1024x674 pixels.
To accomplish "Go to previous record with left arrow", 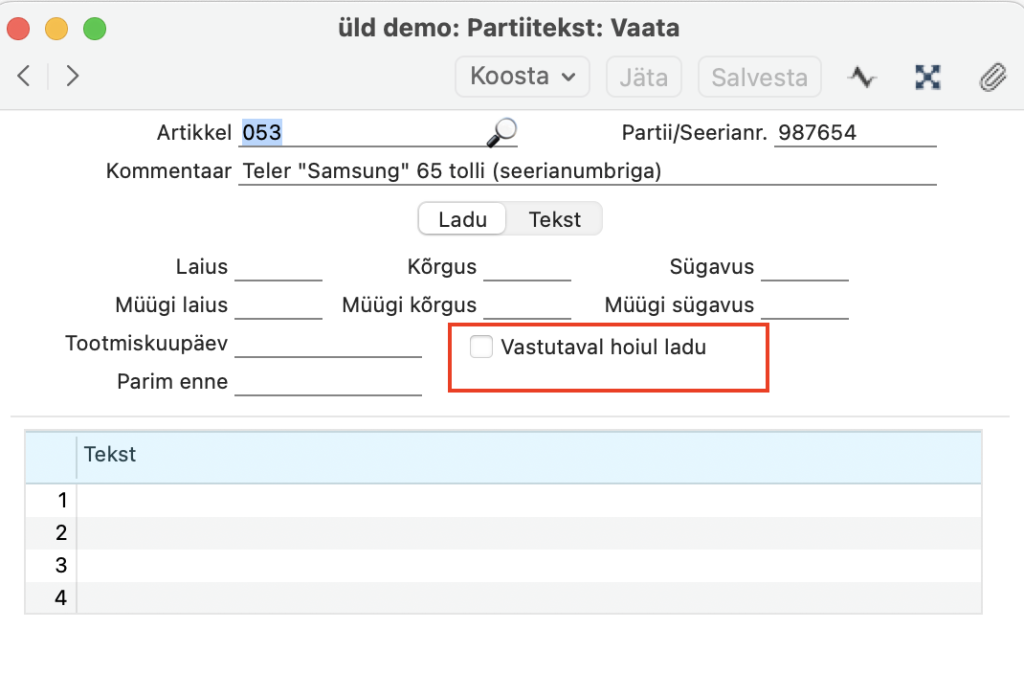I will tap(25, 76).
